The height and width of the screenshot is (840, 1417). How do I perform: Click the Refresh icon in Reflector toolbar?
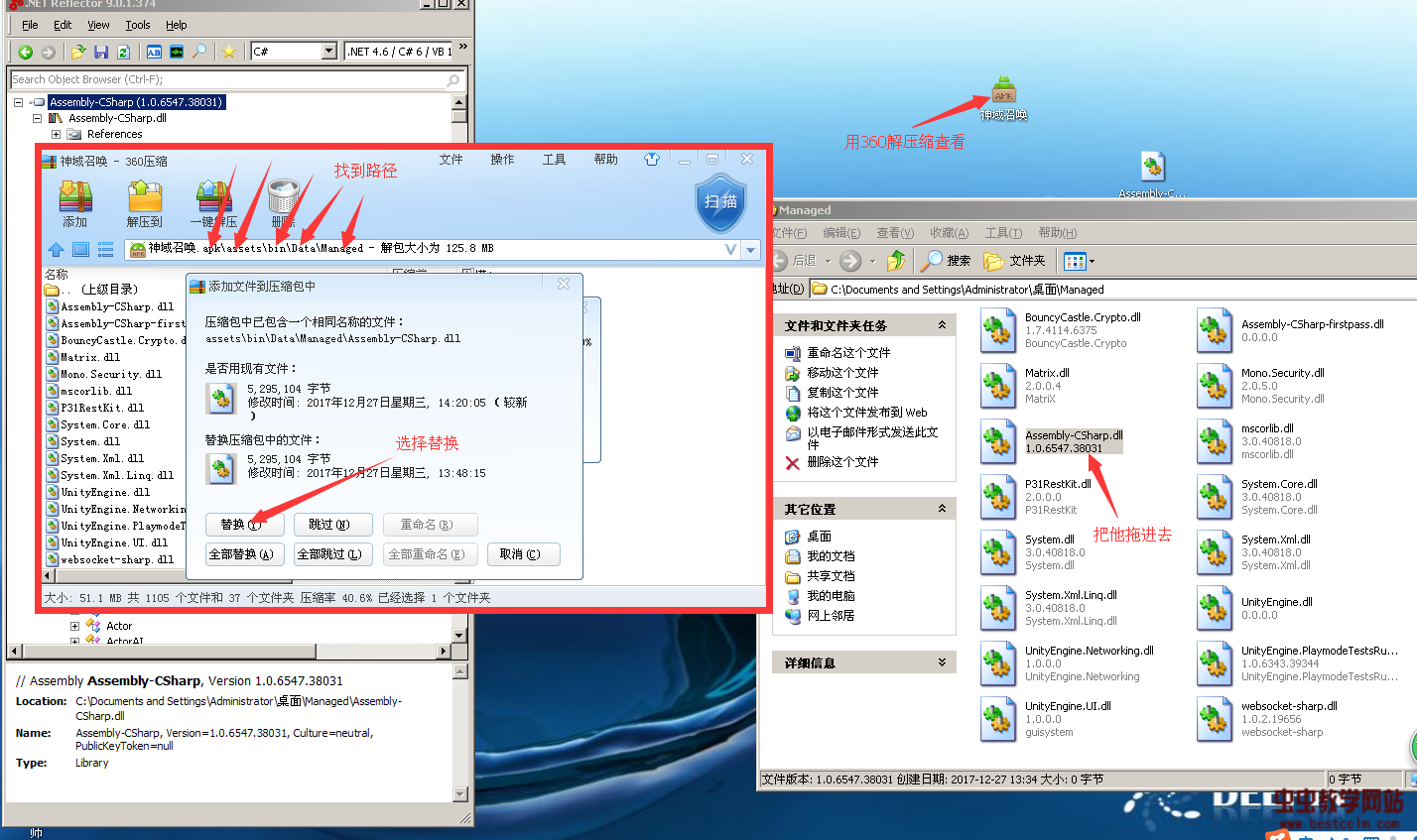124,52
